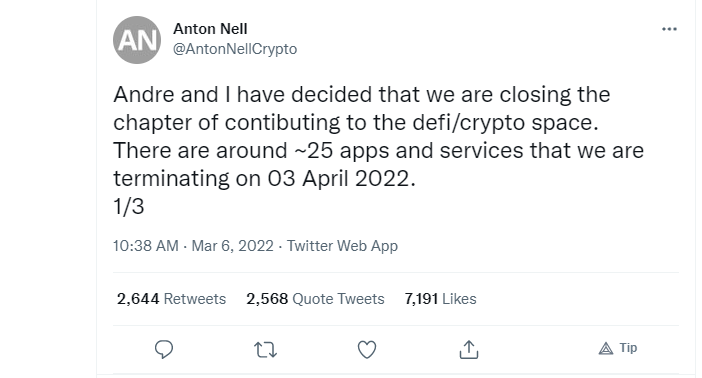The image size is (702, 378).
Task: Open the tweet's more options menu
Action: click(669, 29)
